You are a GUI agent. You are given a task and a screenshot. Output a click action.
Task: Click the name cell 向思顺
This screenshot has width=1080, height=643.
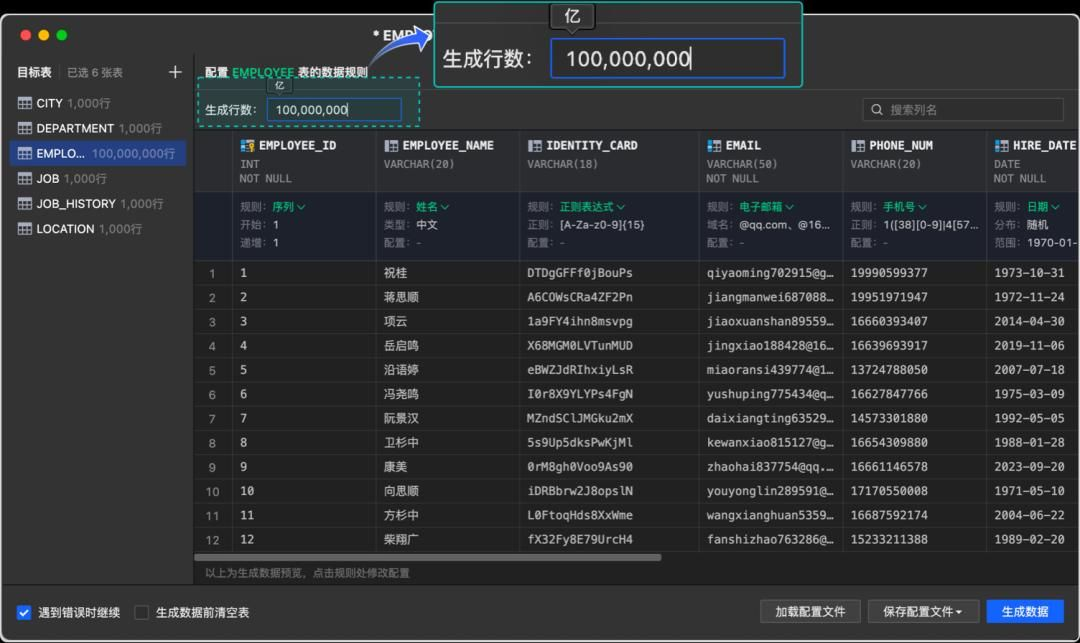pos(401,491)
